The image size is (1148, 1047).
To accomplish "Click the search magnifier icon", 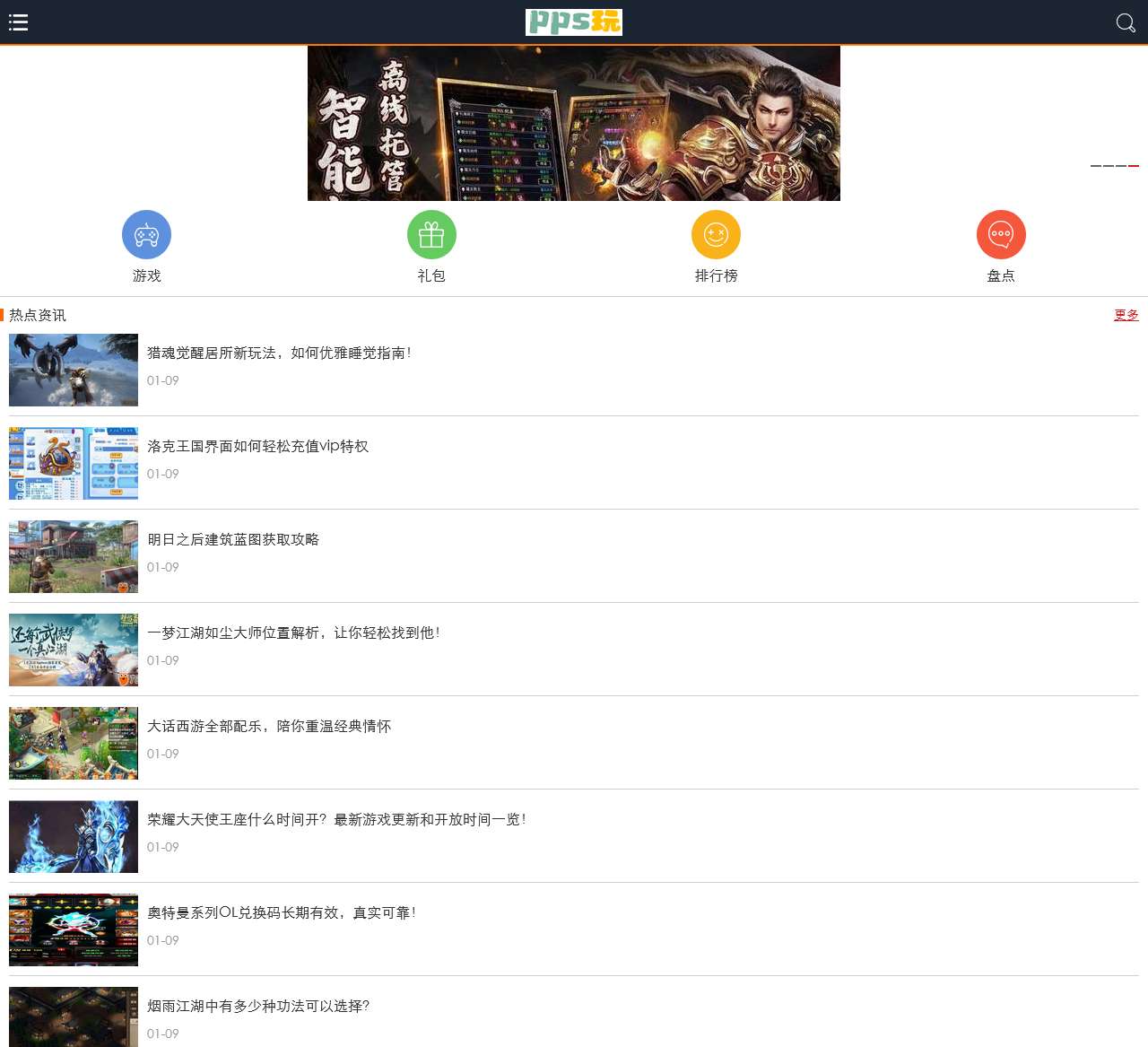I will coord(1126,22).
